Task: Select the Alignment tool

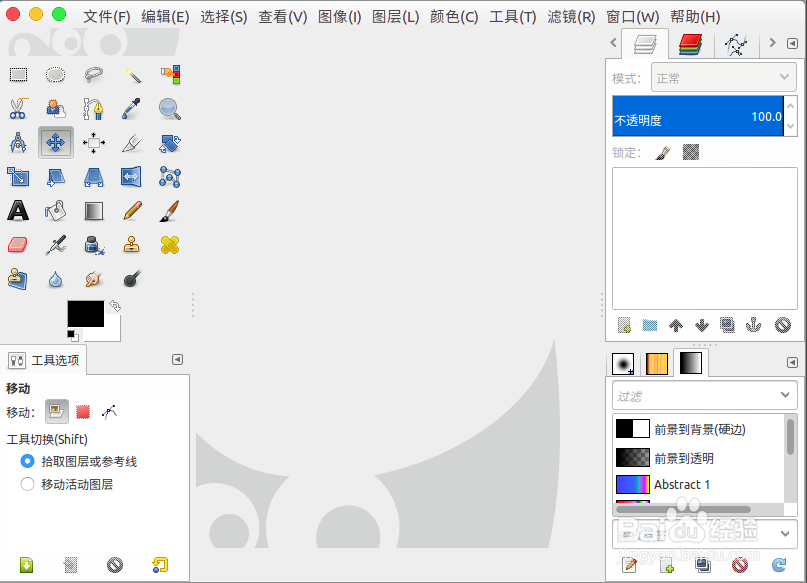Action: point(94,143)
